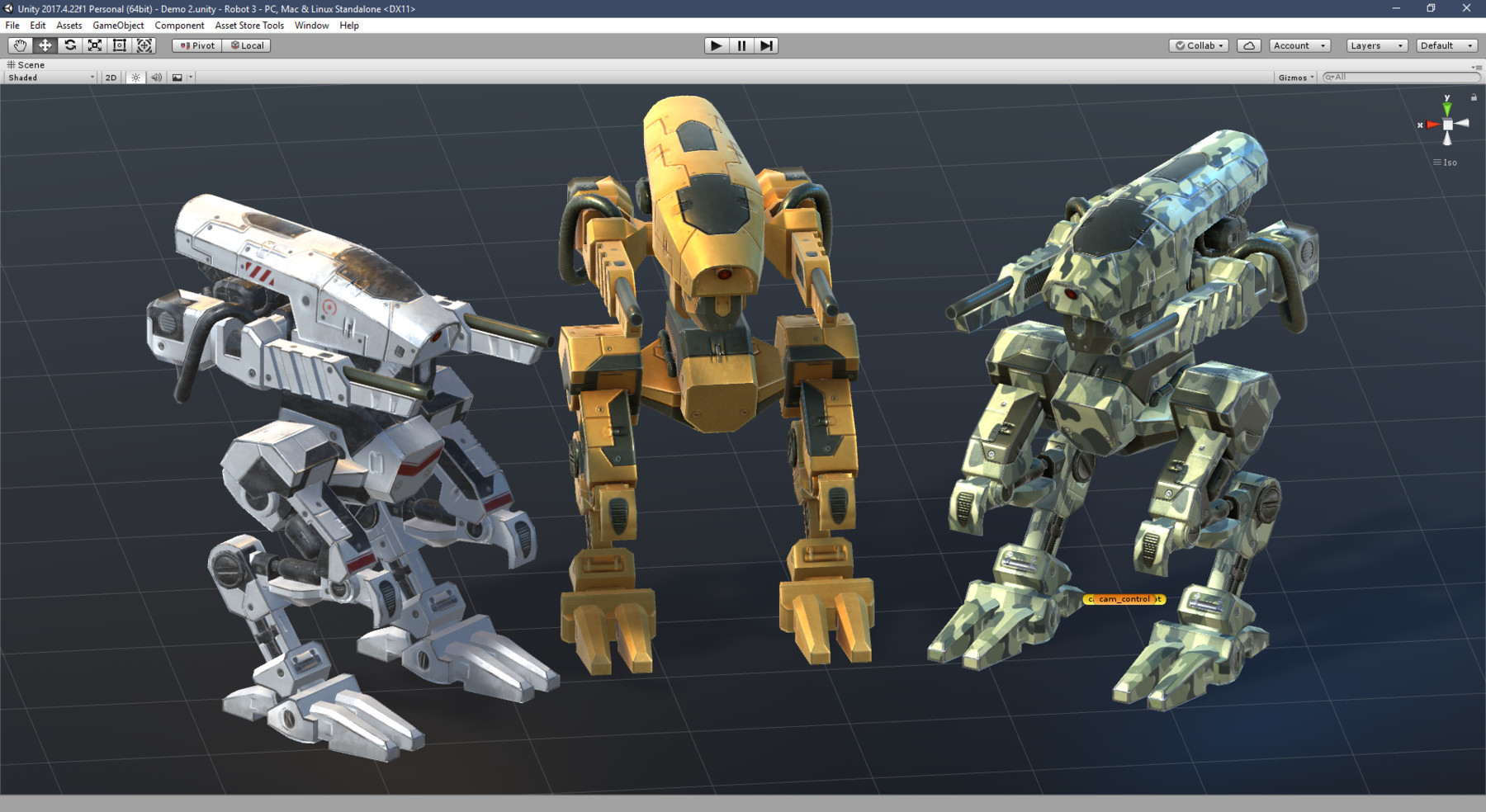
Task: Toggle 2D scene view mode
Action: 110,77
